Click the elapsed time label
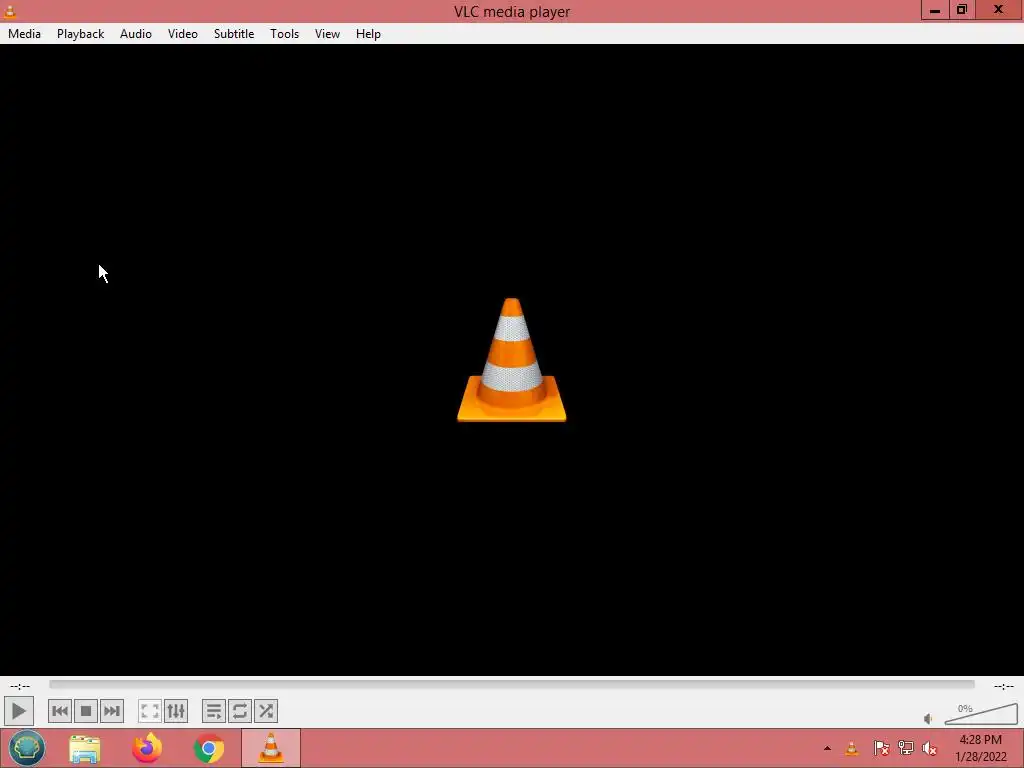Screen dimensions: 1024x768 (x=20, y=686)
